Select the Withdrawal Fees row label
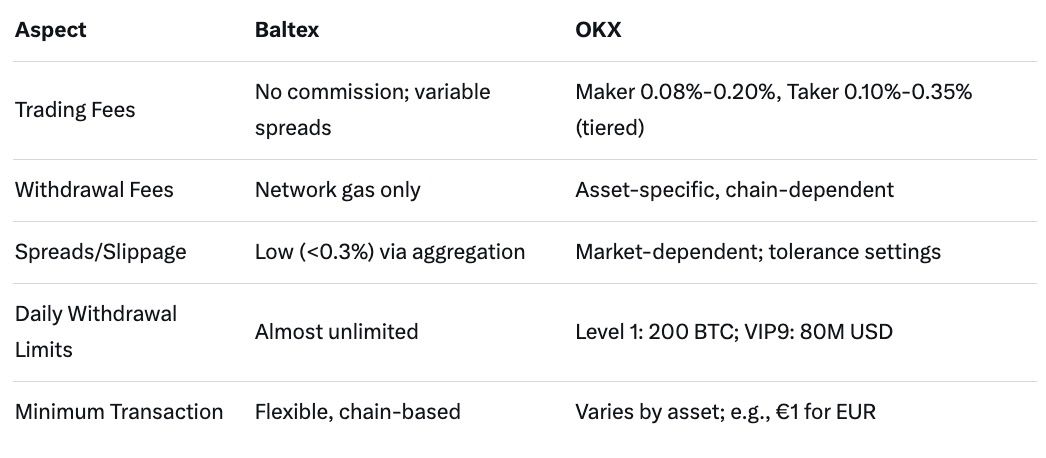 (x=94, y=190)
